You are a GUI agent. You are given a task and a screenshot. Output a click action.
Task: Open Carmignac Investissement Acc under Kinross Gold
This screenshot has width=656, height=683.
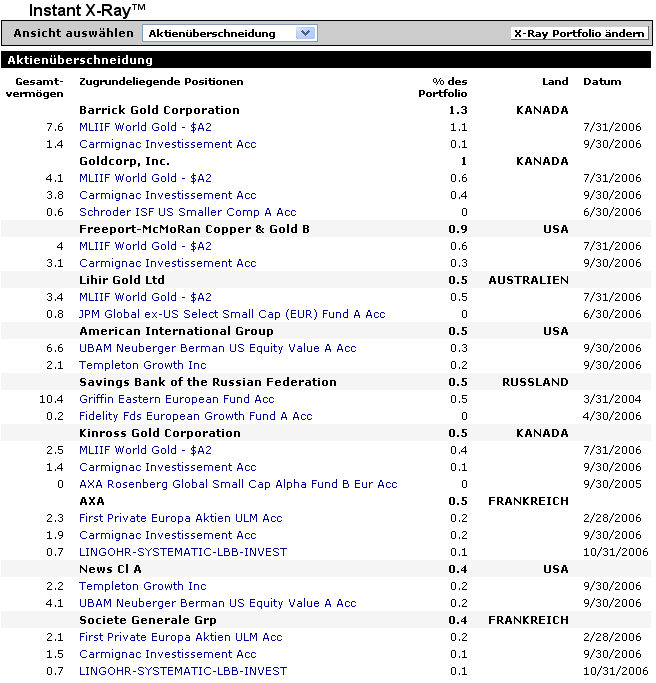[x=168, y=467]
